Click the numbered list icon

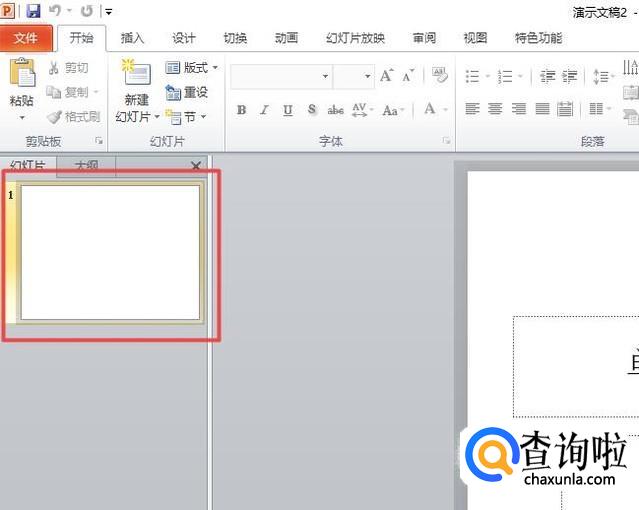pos(505,76)
